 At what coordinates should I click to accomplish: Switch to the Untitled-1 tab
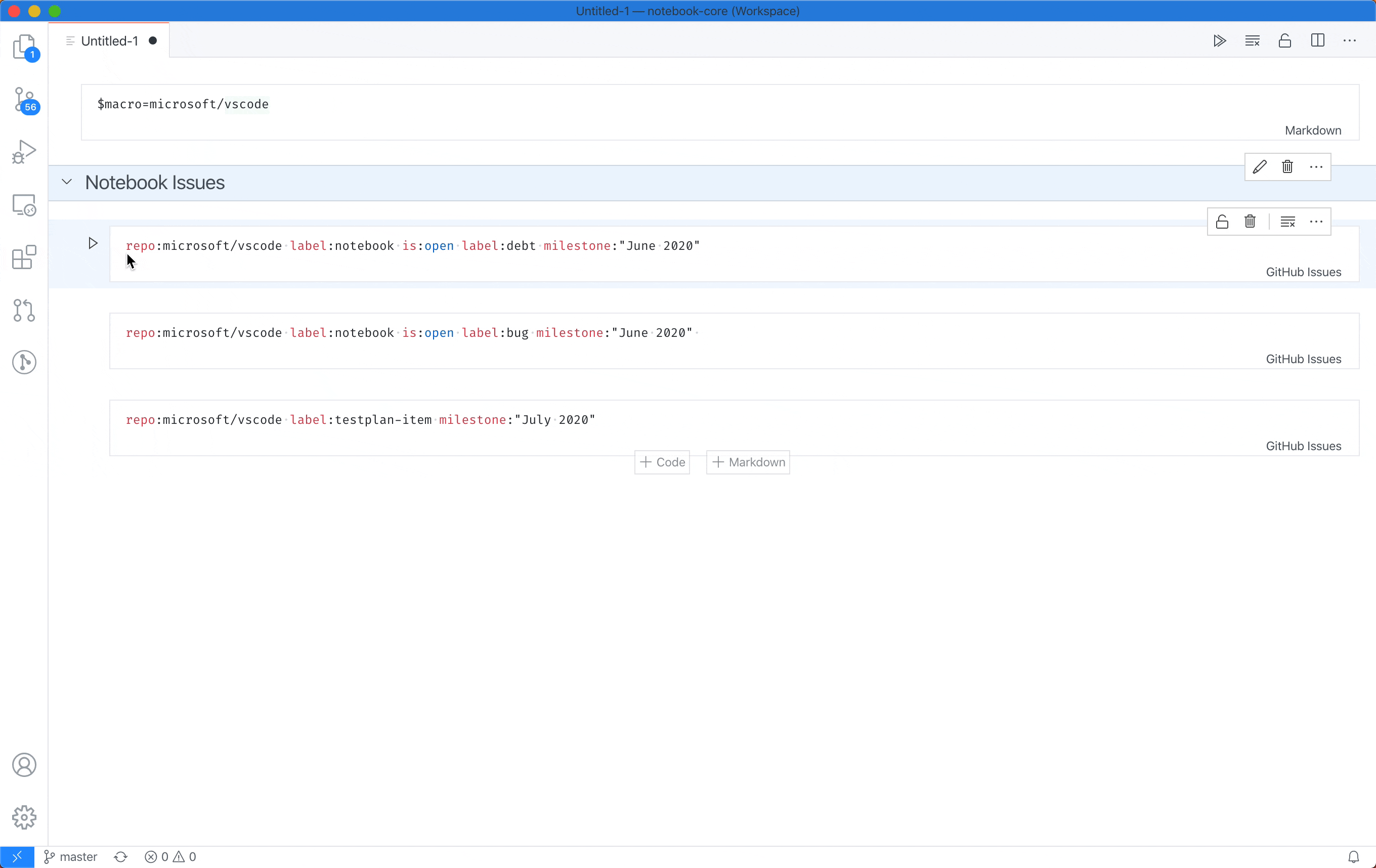click(110, 40)
